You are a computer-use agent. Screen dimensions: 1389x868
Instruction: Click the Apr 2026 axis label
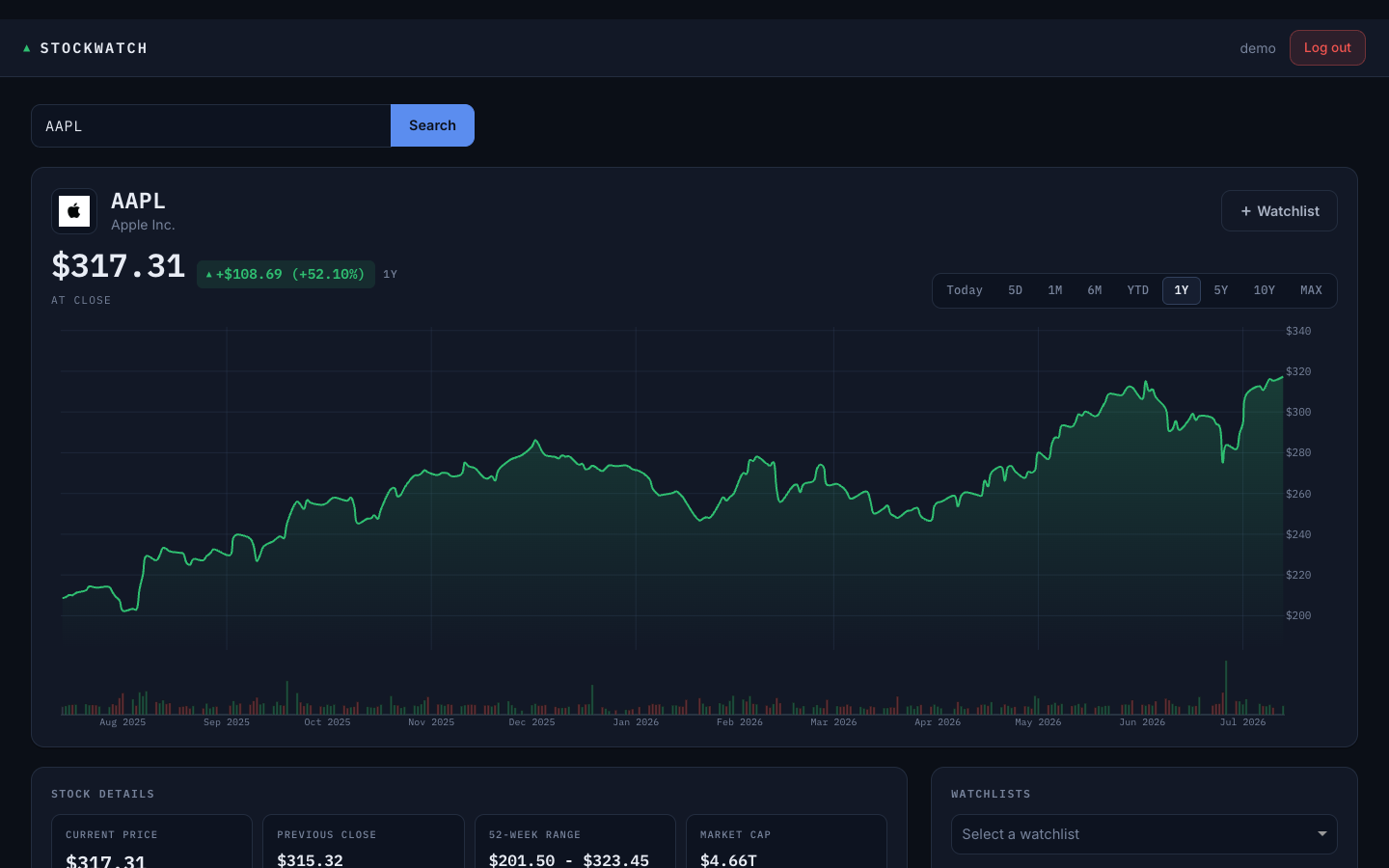[x=938, y=722]
